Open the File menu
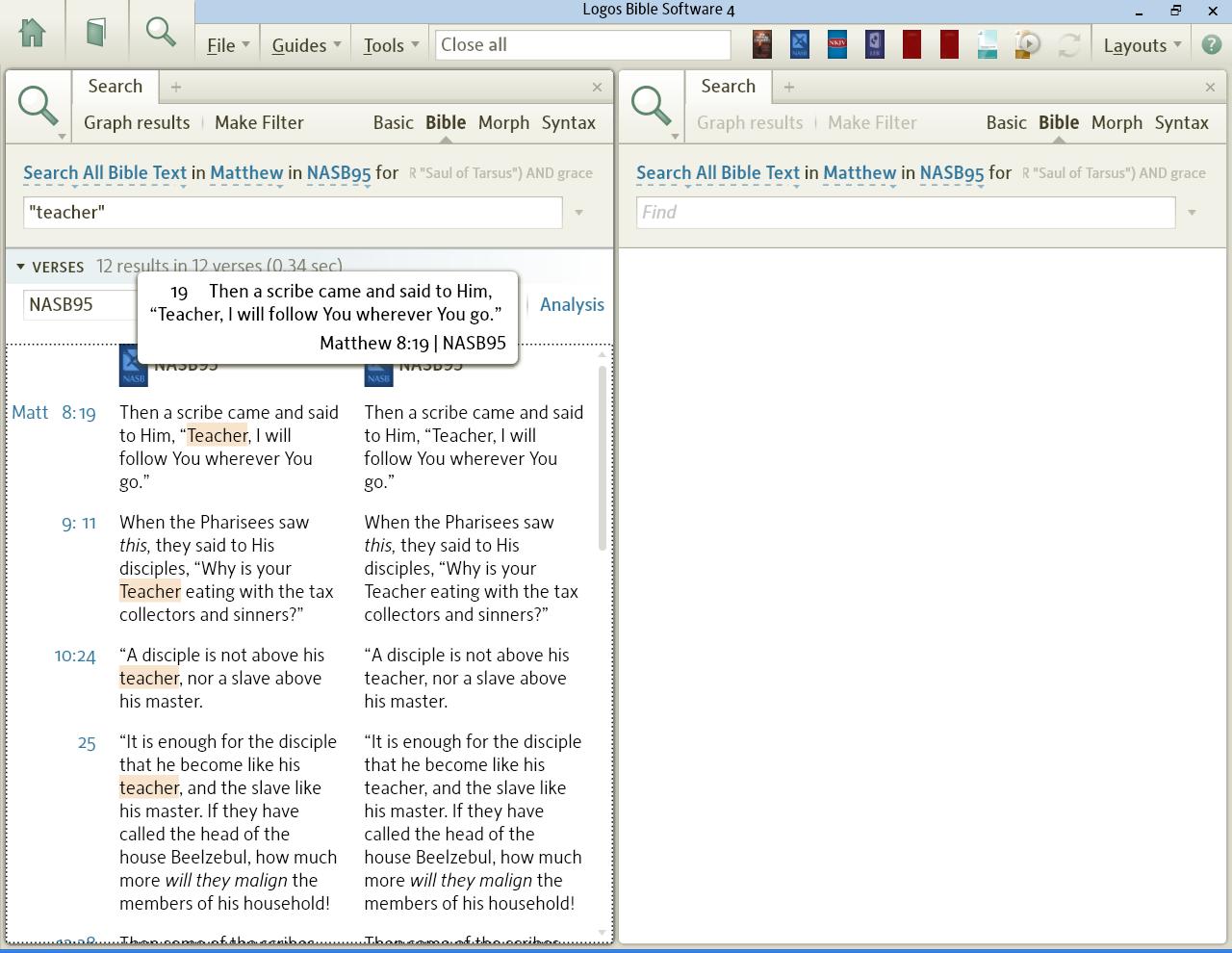 [x=227, y=45]
